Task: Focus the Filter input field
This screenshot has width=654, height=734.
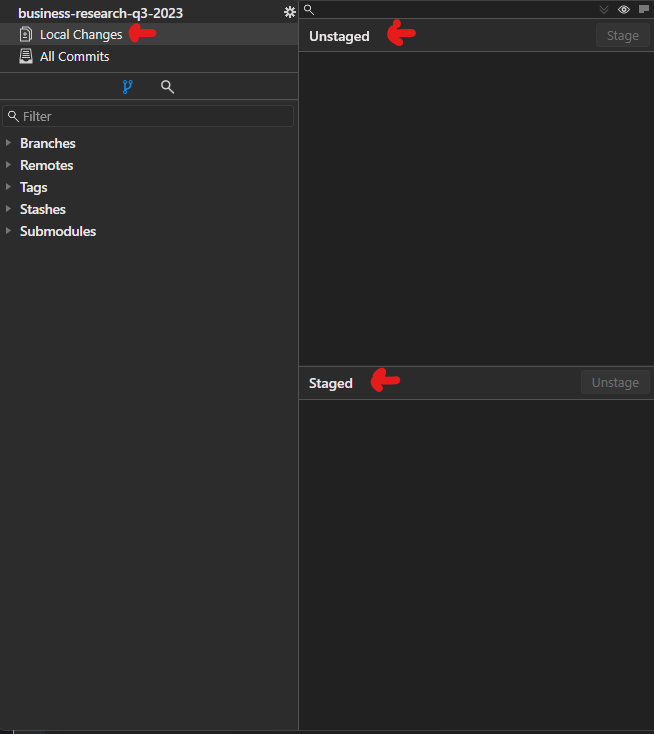Action: [x=148, y=116]
